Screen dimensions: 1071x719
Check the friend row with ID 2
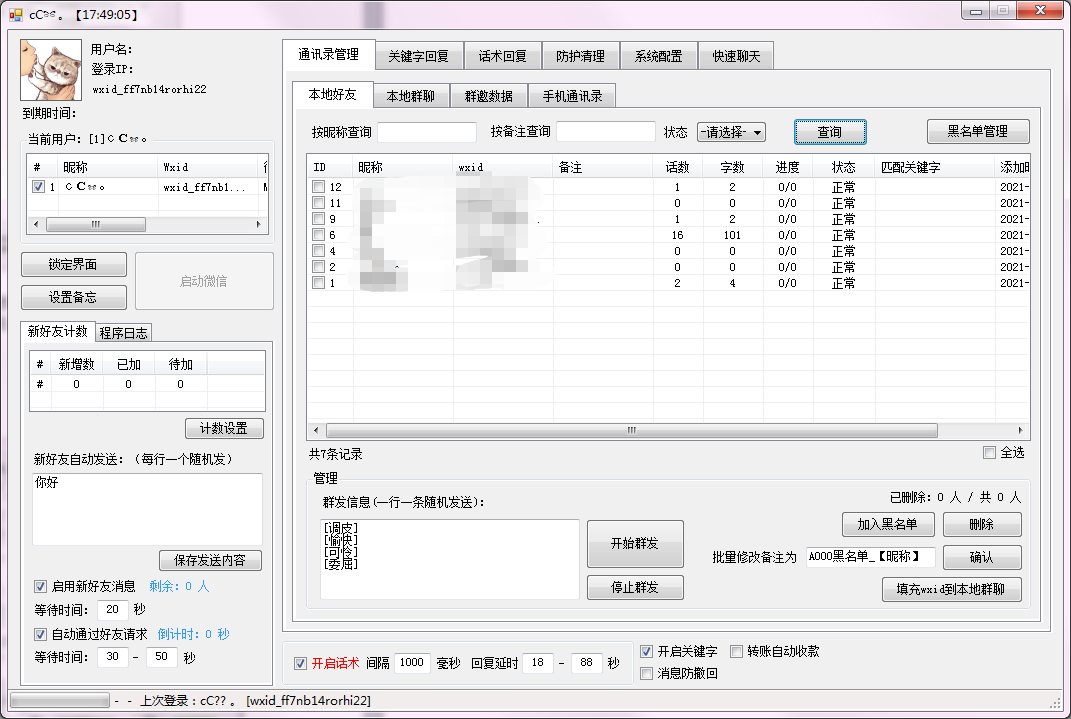[x=318, y=266]
